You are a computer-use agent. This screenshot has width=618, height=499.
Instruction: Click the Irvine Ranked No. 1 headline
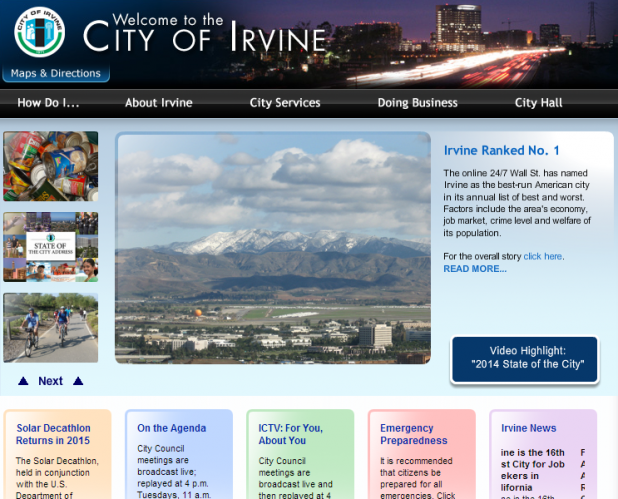(x=501, y=151)
